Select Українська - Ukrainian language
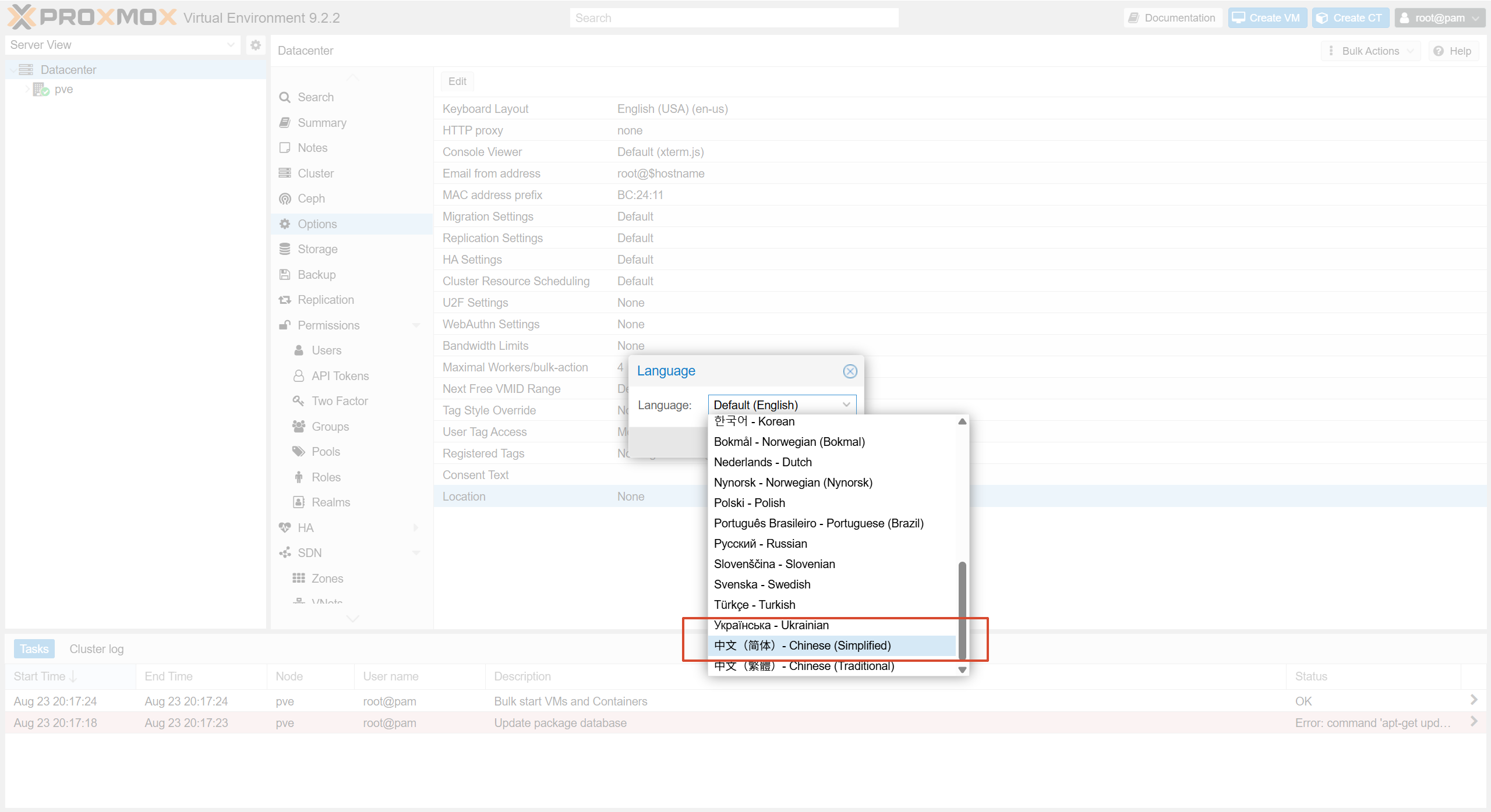Viewport: 1491px width, 812px height. tap(832, 625)
